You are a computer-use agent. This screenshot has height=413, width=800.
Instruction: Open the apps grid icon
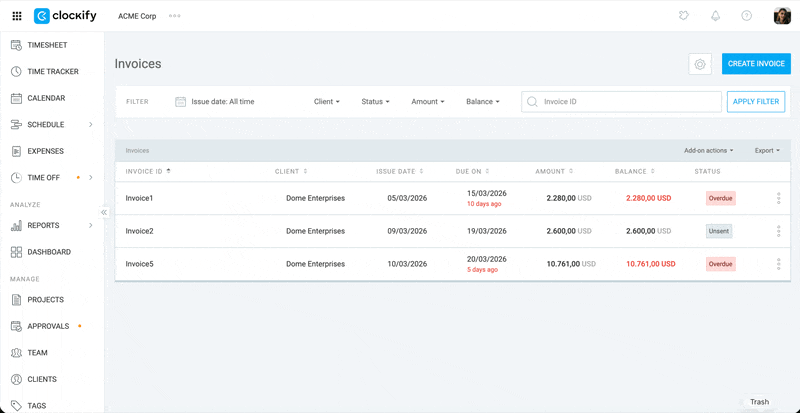[16, 16]
